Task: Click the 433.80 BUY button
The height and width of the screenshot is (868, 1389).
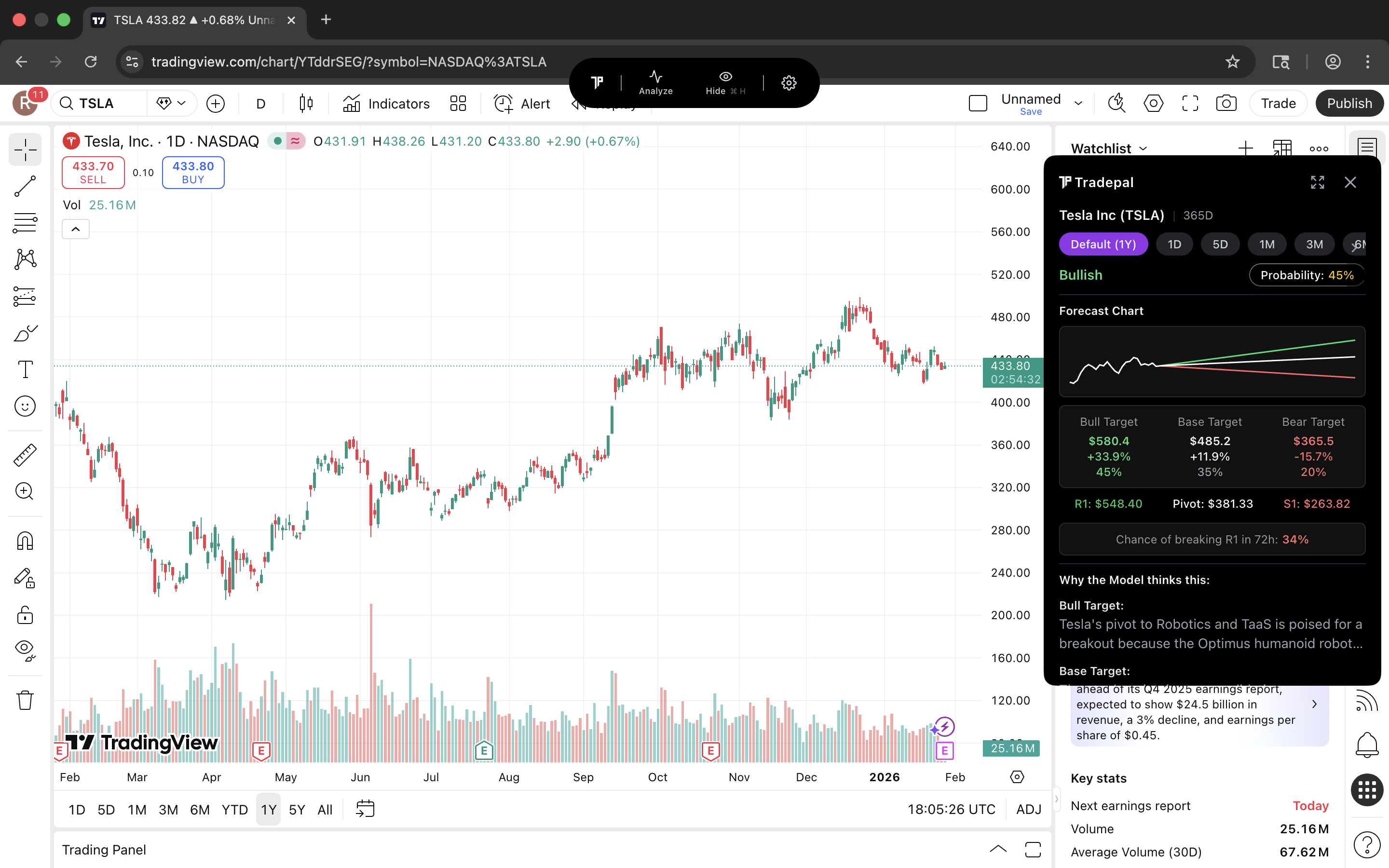Action: (x=193, y=172)
